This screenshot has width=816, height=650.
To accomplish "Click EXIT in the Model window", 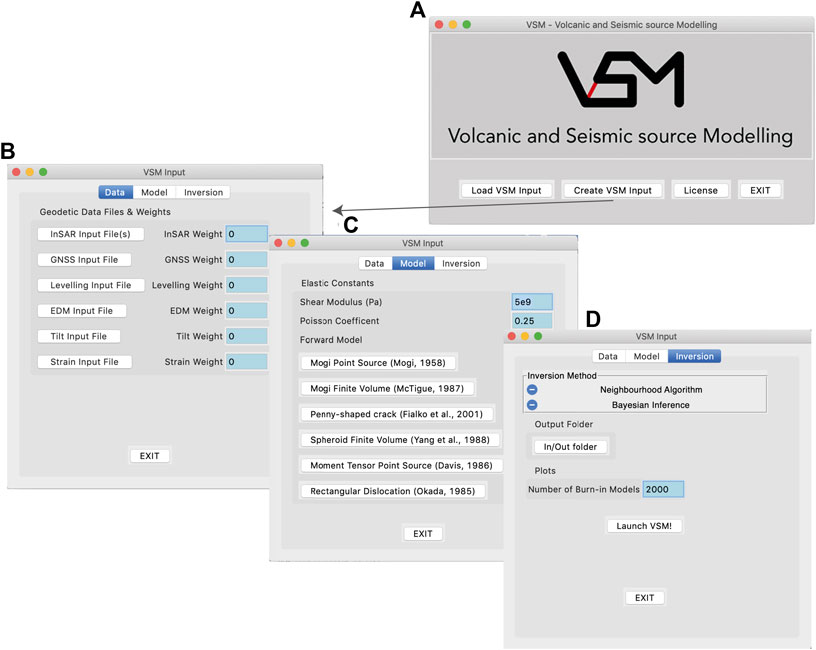I will (x=423, y=533).
